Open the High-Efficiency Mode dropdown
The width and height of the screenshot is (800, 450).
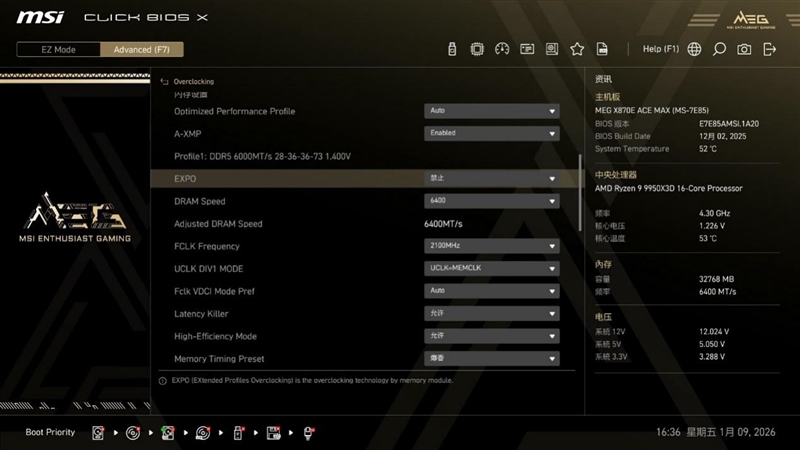coord(491,336)
